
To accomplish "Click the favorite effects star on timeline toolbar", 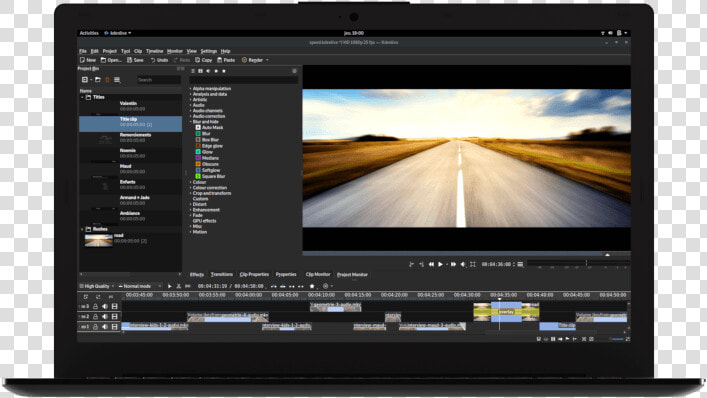I will 312,286.
